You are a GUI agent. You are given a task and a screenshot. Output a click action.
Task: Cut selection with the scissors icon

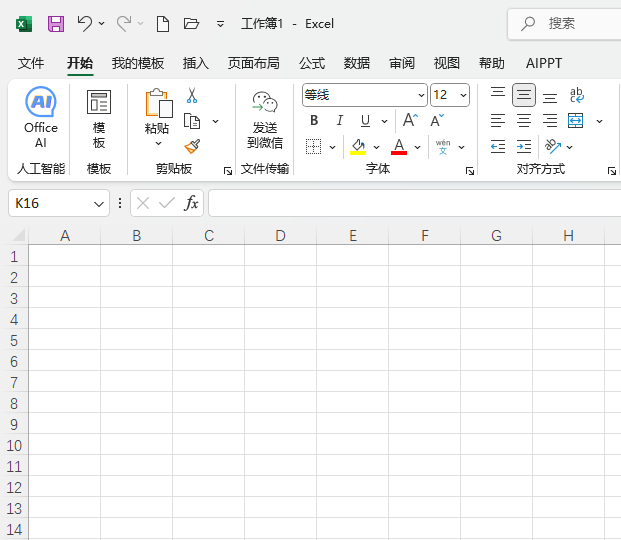click(x=192, y=95)
